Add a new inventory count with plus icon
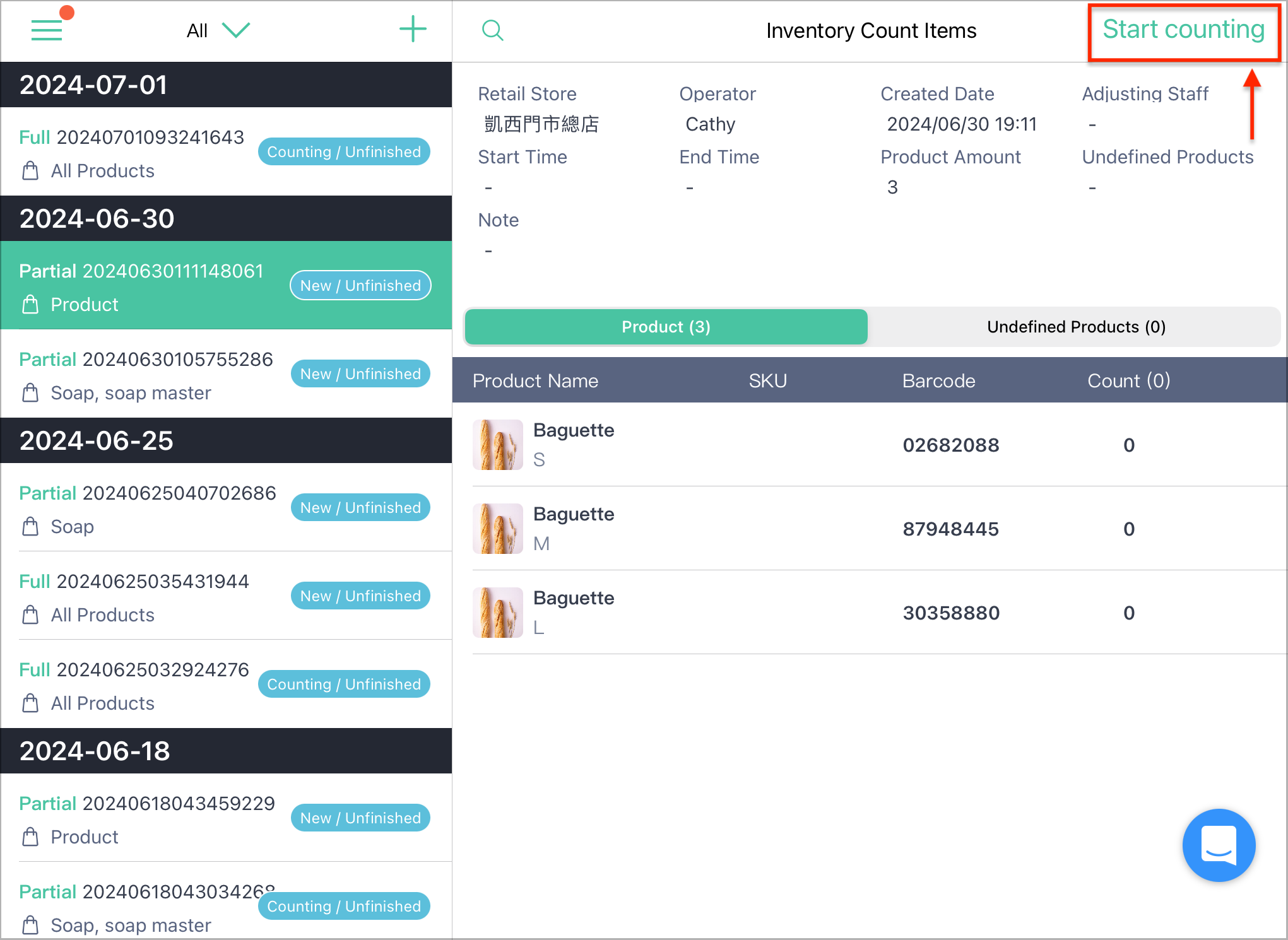This screenshot has height=940, width=1288. (413, 30)
